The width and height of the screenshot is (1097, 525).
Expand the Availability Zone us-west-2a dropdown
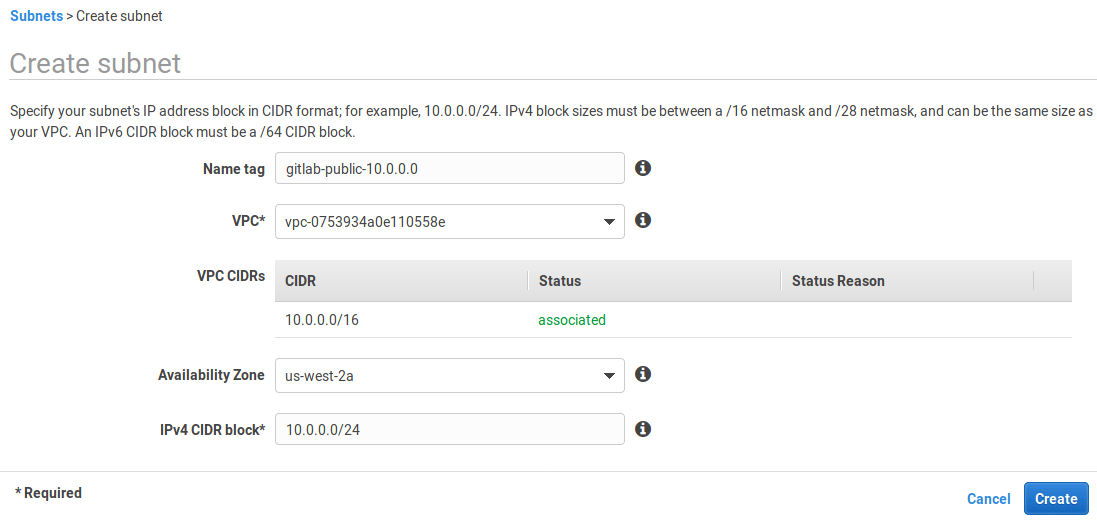pyautogui.click(x=449, y=376)
